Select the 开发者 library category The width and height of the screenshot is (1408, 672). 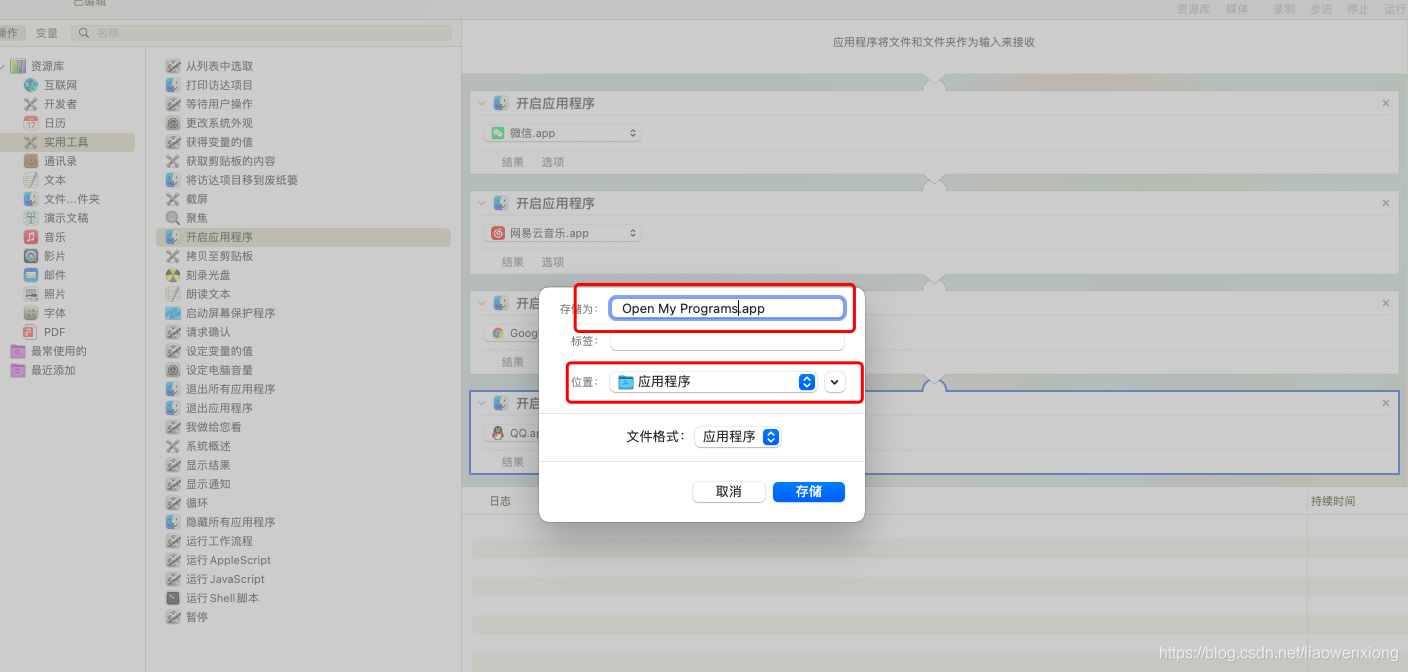60,104
